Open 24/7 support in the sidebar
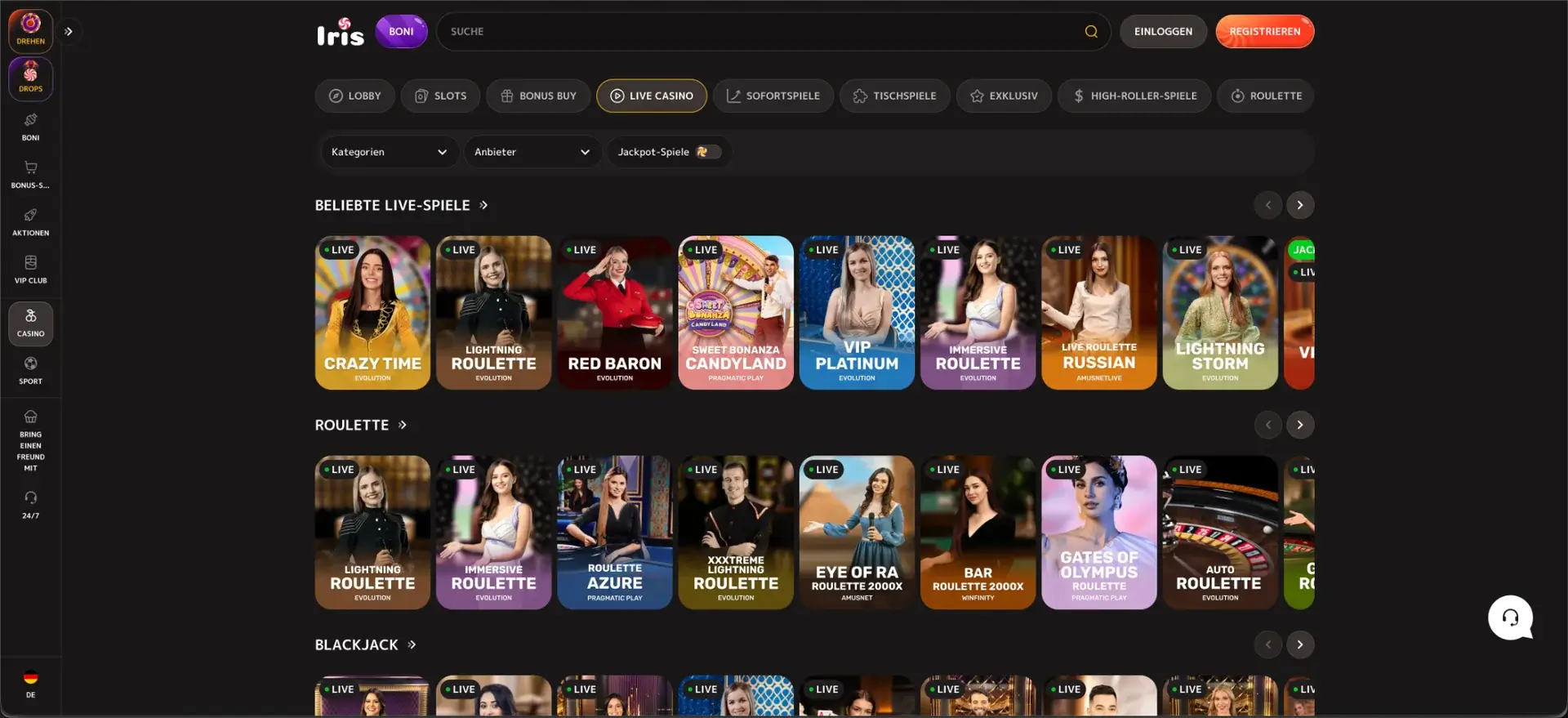Image resolution: width=1568 pixels, height=718 pixels. click(30, 505)
